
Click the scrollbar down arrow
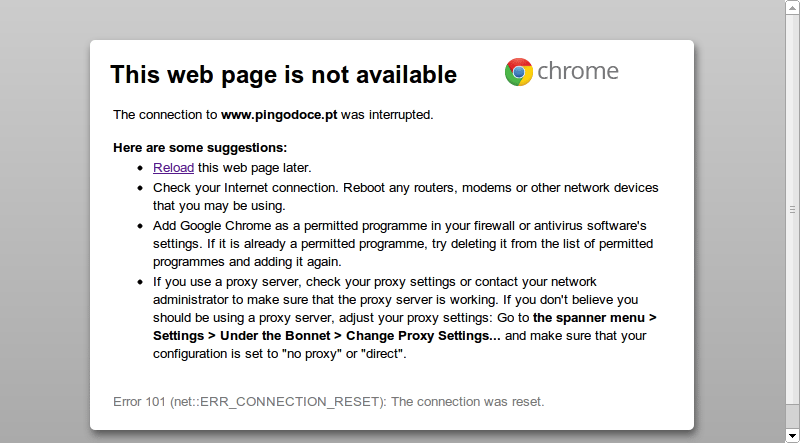[x=792, y=436]
